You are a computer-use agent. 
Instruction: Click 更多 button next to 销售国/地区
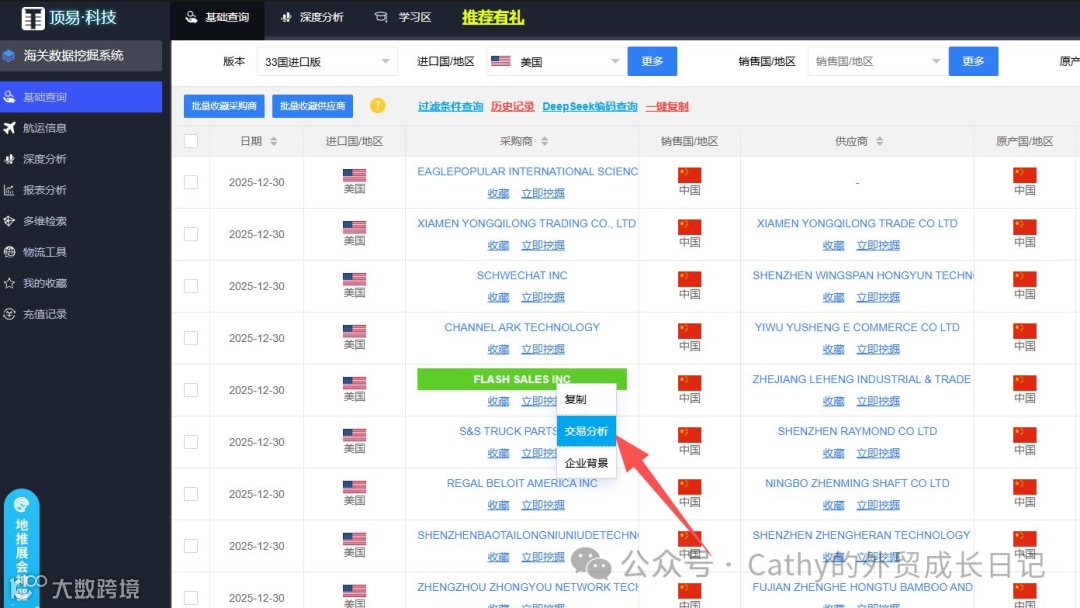973,61
